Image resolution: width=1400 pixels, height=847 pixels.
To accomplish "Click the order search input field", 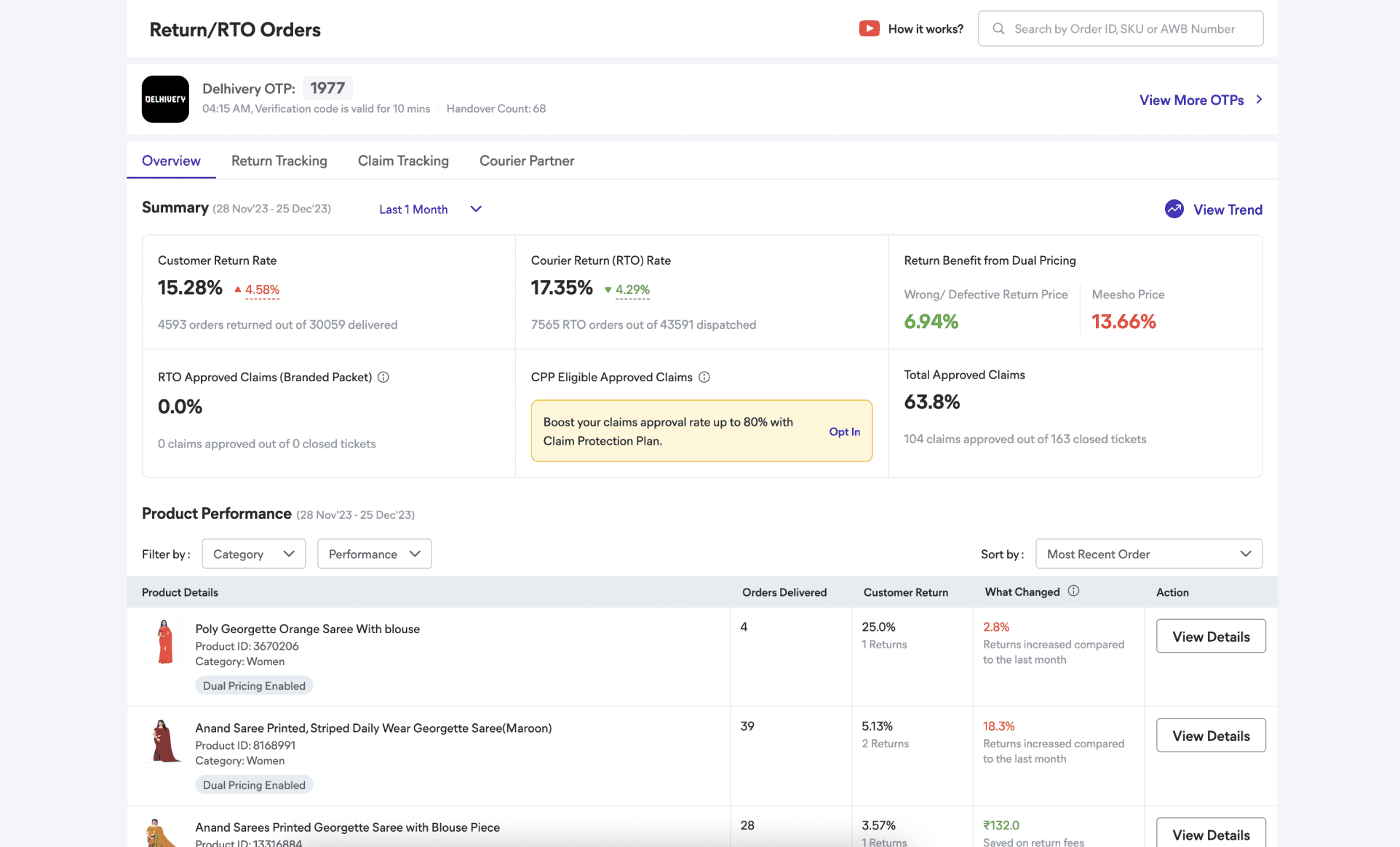I will coord(1124,28).
